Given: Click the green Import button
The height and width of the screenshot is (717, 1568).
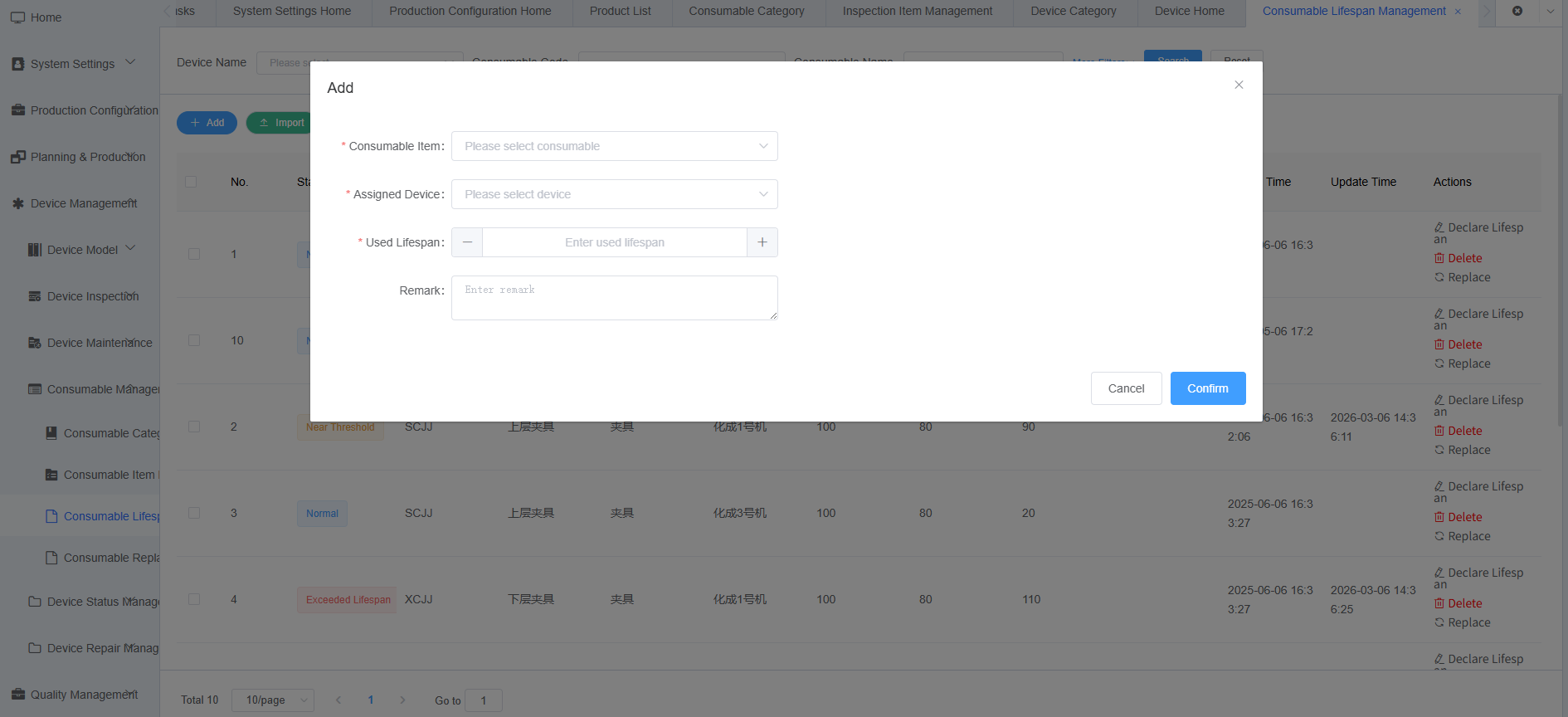Looking at the screenshot, I should (x=280, y=123).
